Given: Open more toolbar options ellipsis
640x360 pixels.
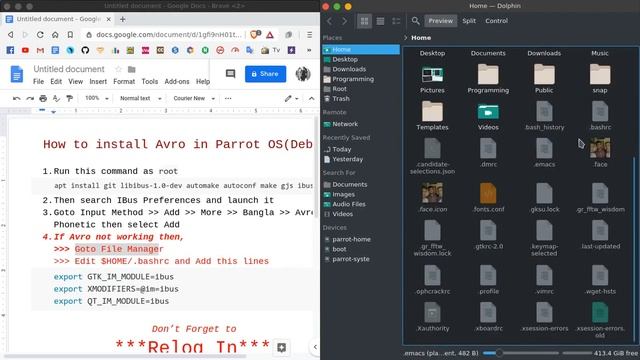Looking at the screenshot, I should click(228, 98).
